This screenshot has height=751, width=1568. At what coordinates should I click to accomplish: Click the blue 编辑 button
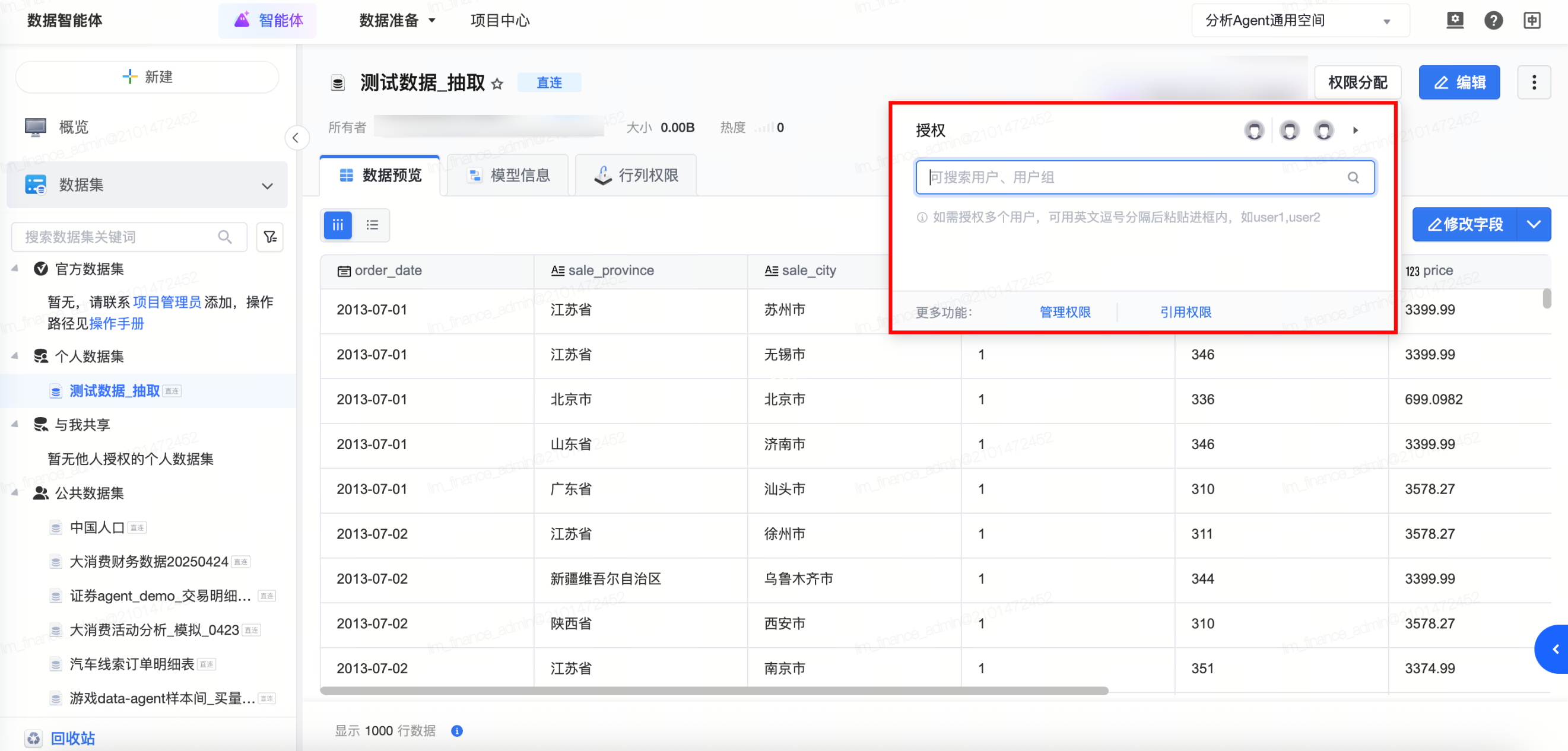(x=1458, y=82)
